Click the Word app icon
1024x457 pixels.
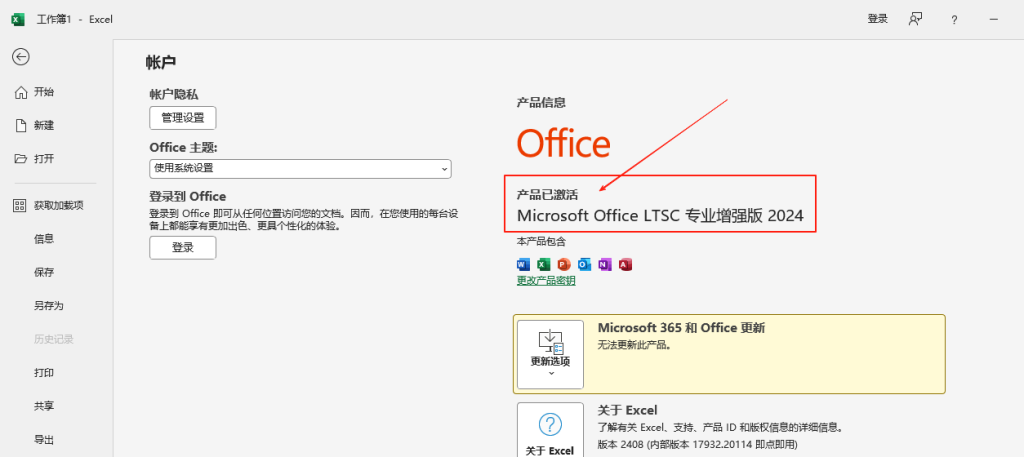point(523,264)
